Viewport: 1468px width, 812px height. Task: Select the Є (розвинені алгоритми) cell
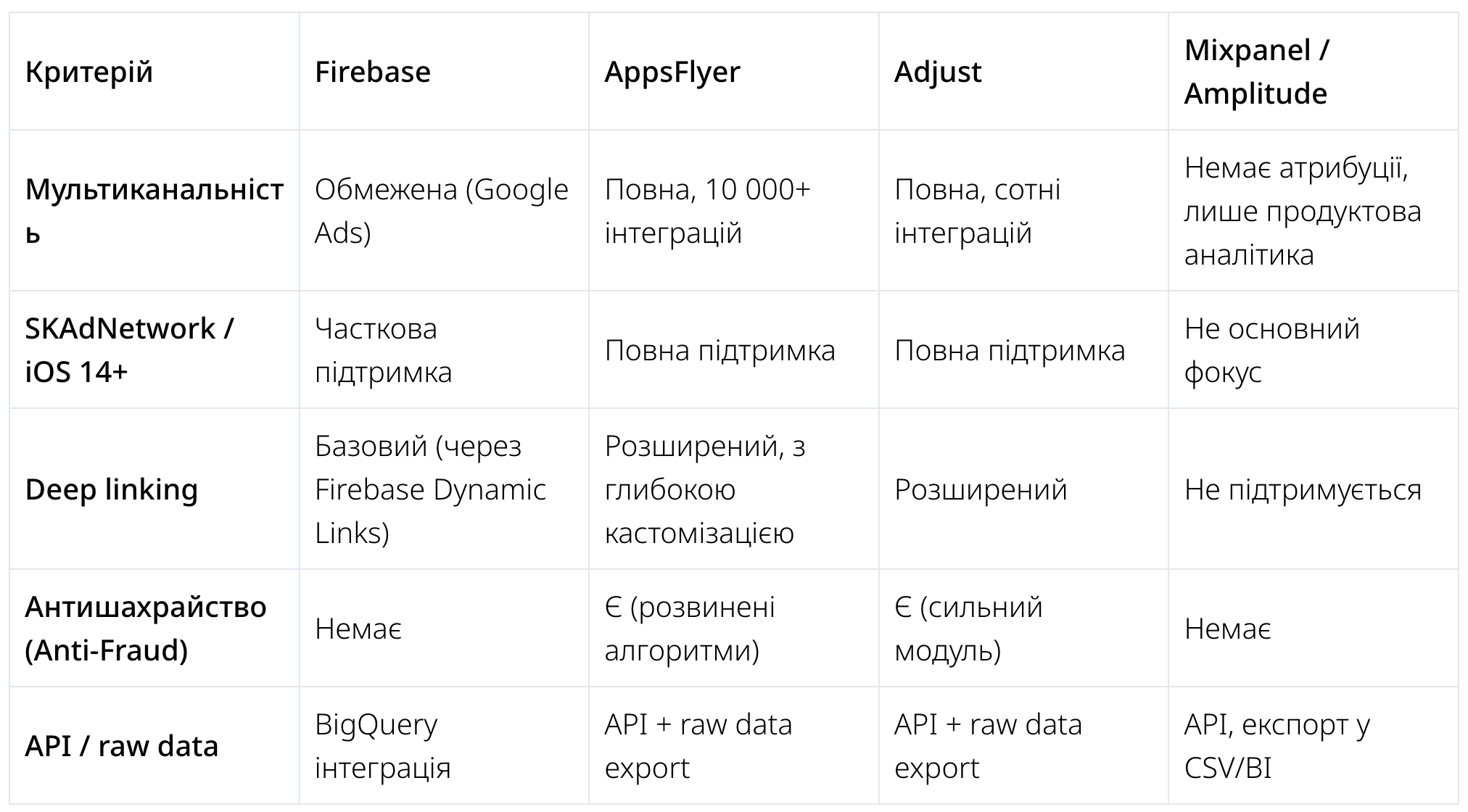(690, 629)
